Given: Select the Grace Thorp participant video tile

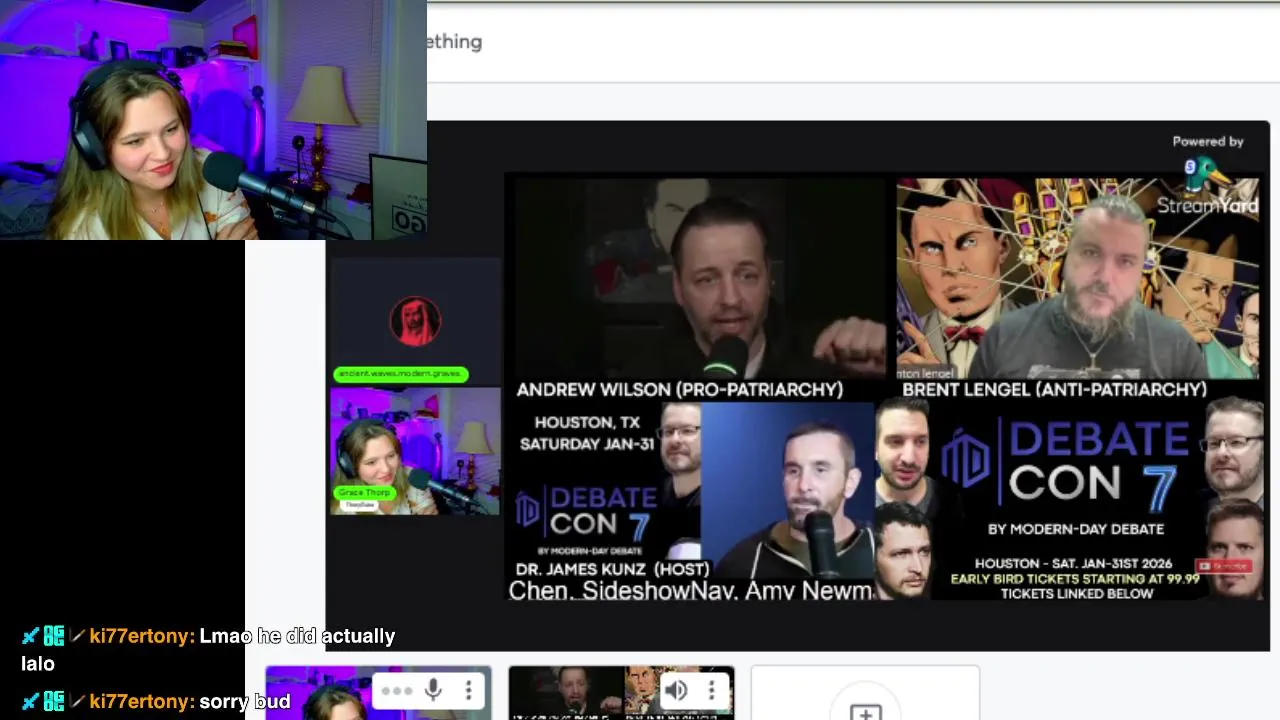Looking at the screenshot, I should coord(415,450).
